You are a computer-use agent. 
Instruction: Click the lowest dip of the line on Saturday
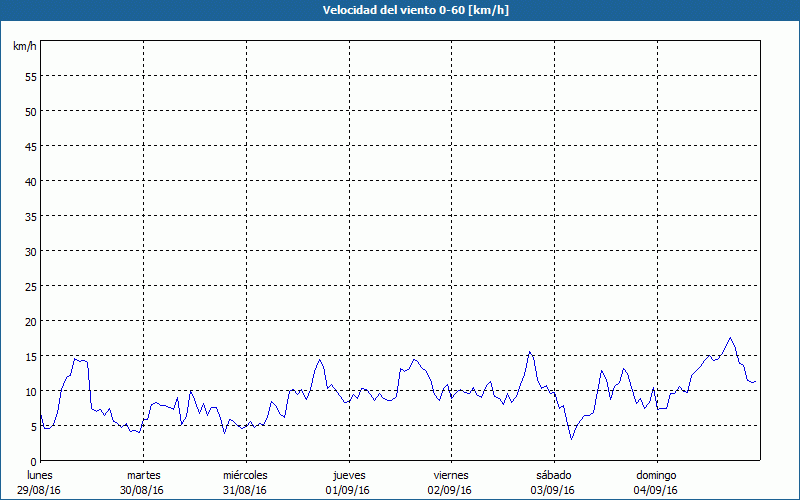[571, 439]
